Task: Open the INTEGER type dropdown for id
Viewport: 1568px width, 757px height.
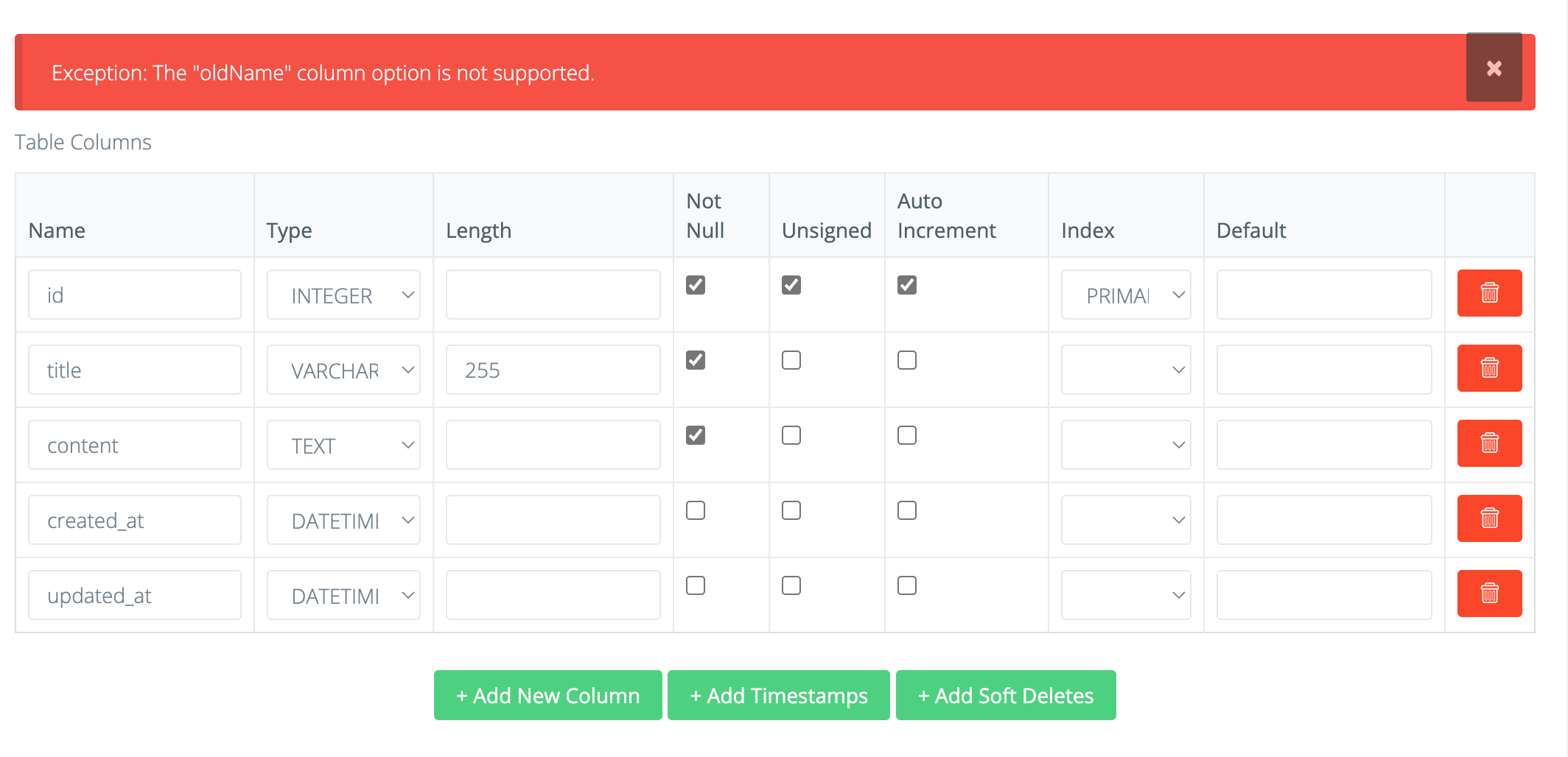Action: [343, 295]
